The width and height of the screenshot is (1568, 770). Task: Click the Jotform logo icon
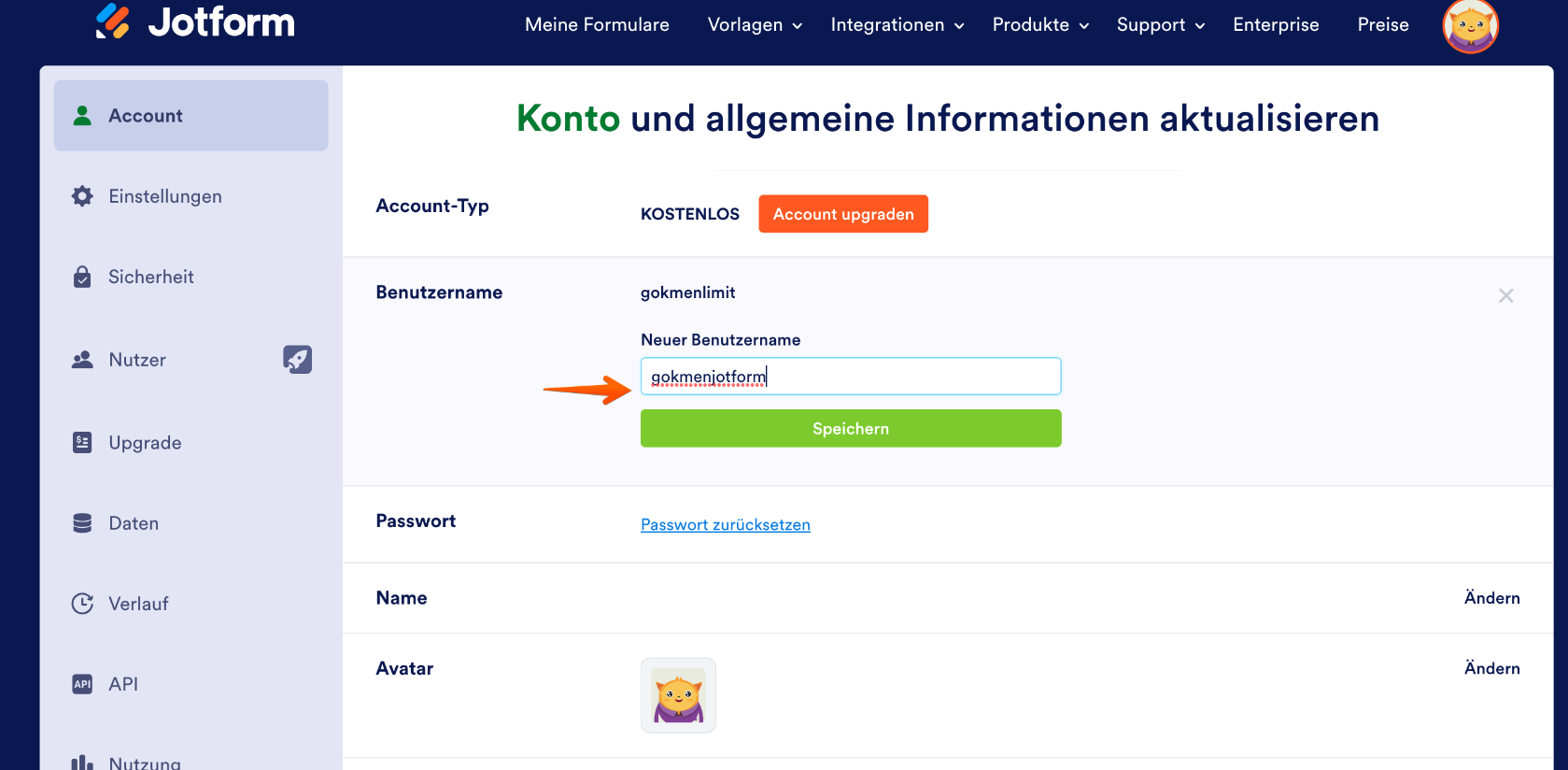[113, 21]
